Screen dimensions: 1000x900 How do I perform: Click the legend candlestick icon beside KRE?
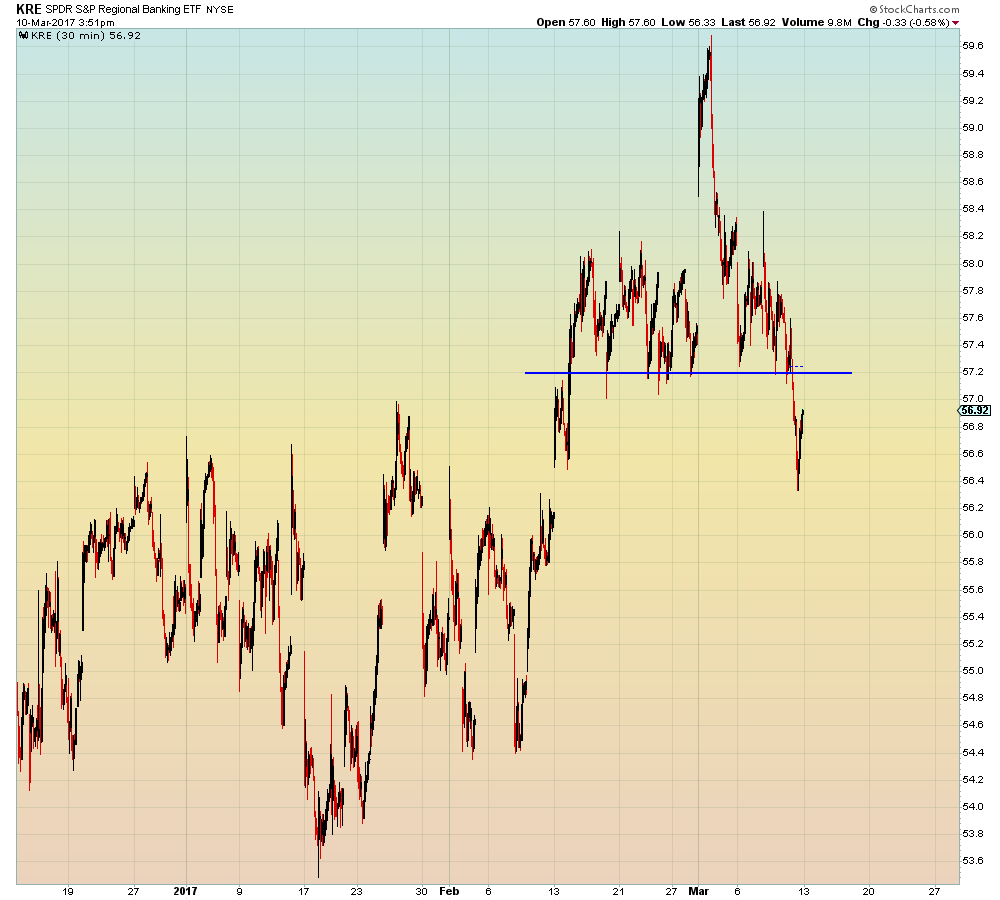tap(24, 36)
